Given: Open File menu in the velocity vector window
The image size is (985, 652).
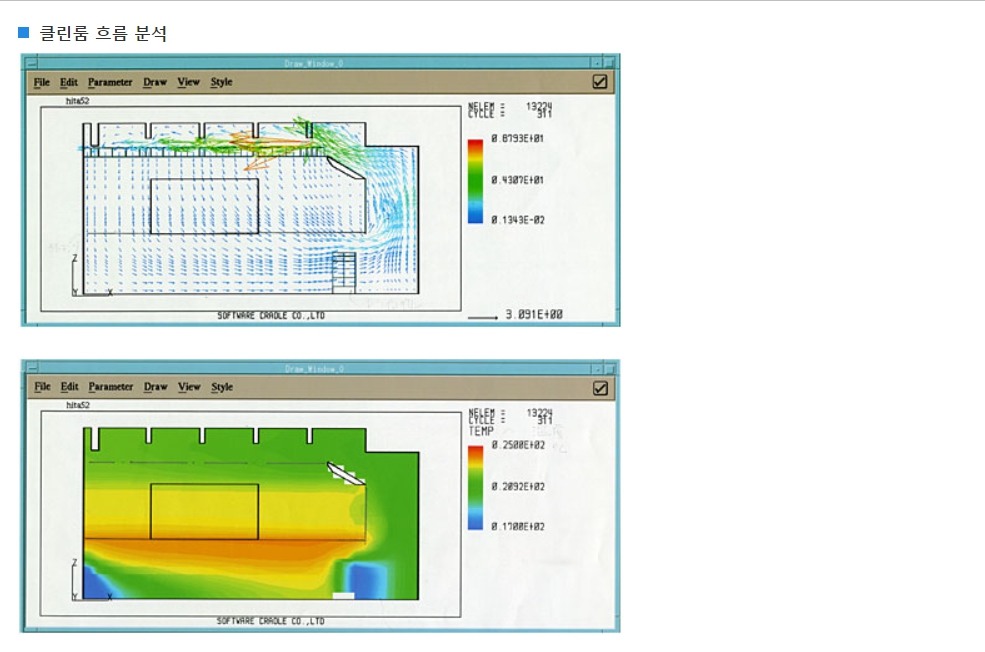Looking at the screenshot, I should pyautogui.click(x=41, y=82).
